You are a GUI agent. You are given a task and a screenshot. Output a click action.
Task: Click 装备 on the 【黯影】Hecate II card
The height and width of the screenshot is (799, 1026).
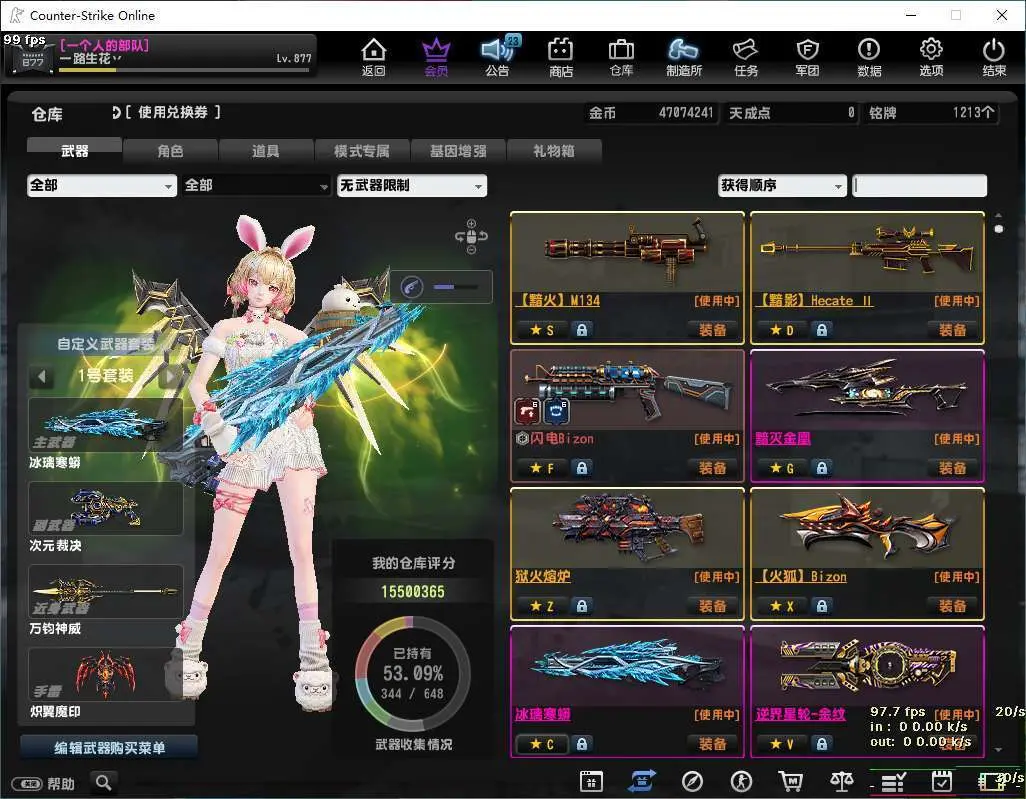953,330
